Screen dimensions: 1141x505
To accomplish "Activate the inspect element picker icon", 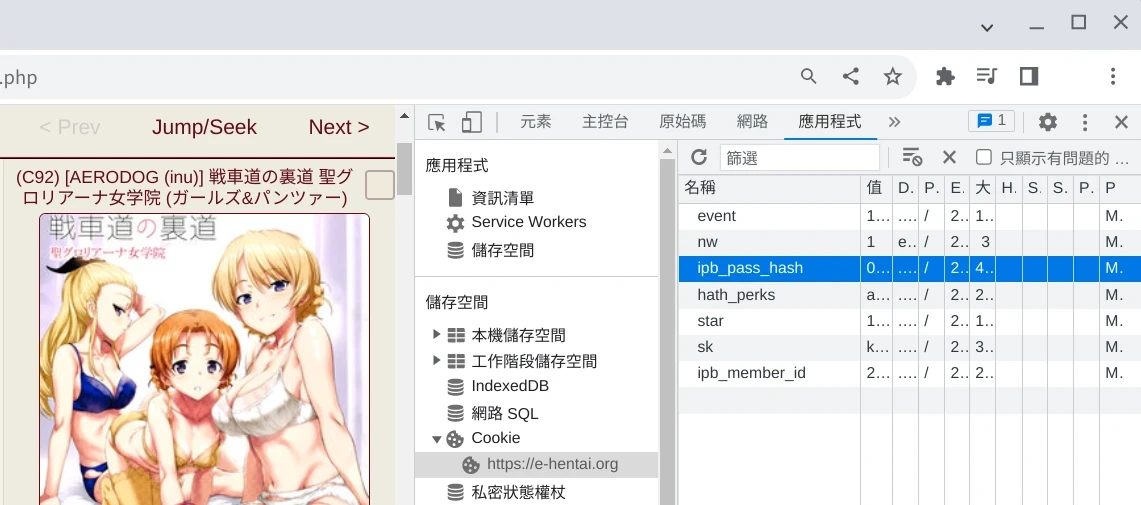I will click(x=437, y=122).
